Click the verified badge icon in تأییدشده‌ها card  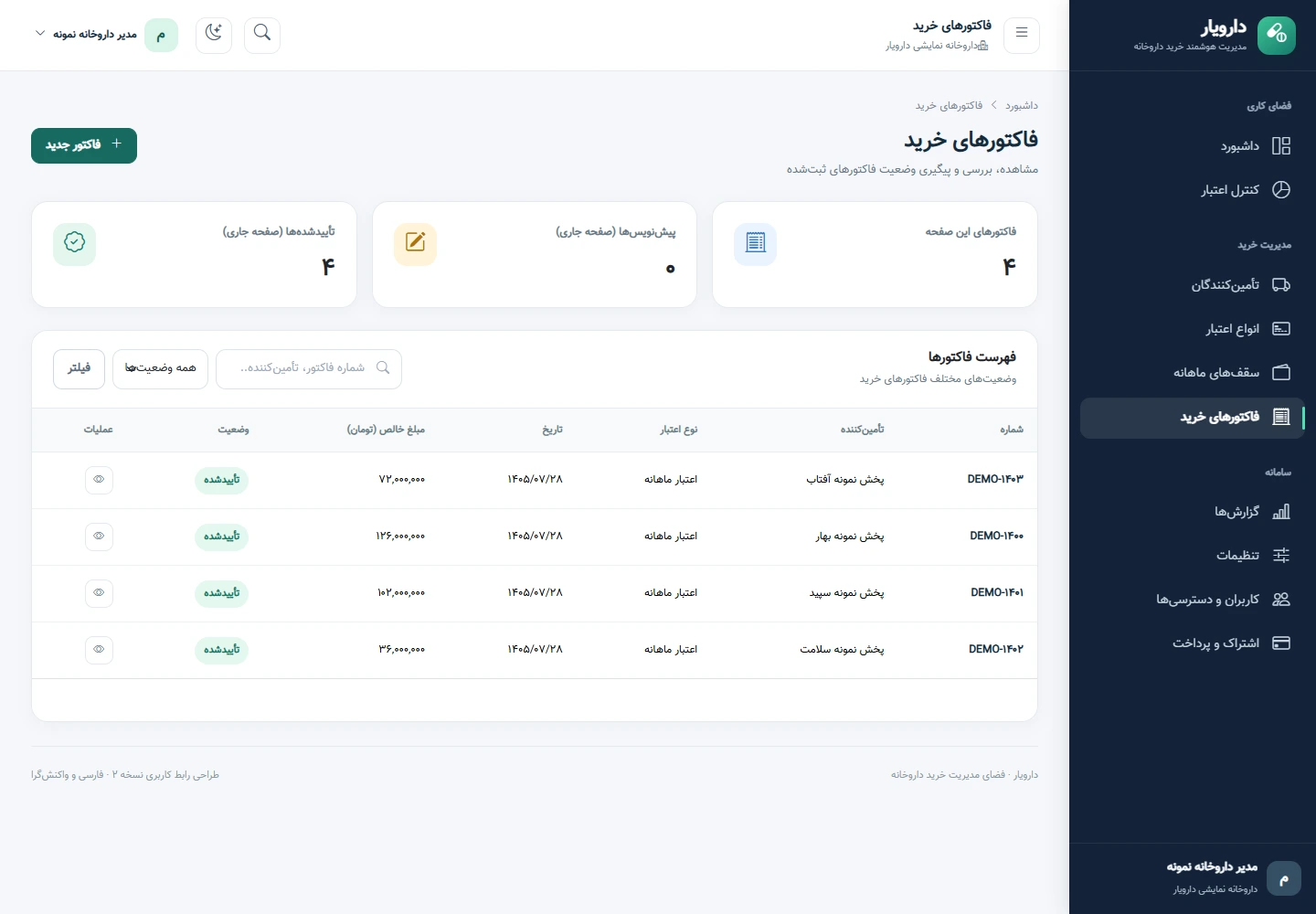[x=75, y=244]
